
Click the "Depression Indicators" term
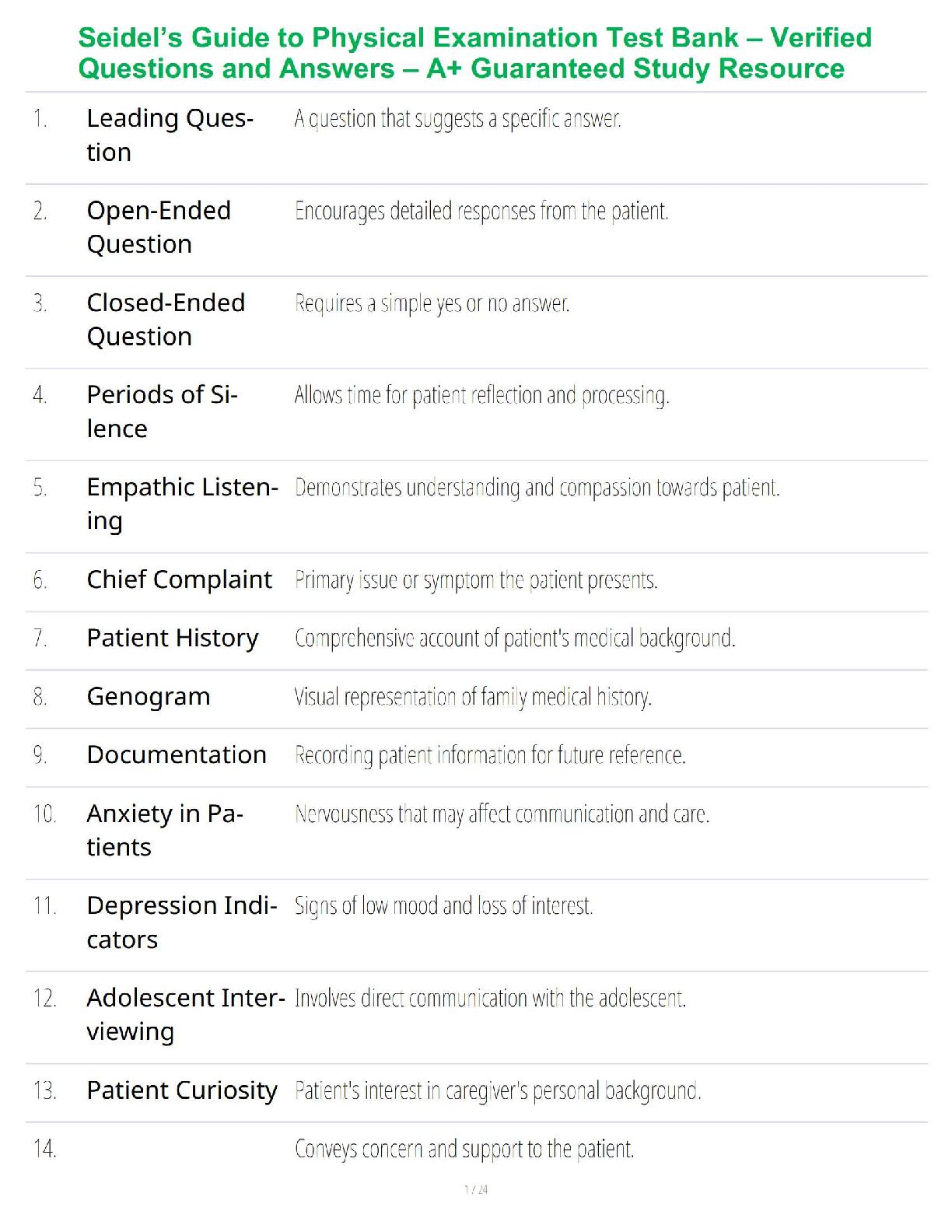[x=182, y=922]
